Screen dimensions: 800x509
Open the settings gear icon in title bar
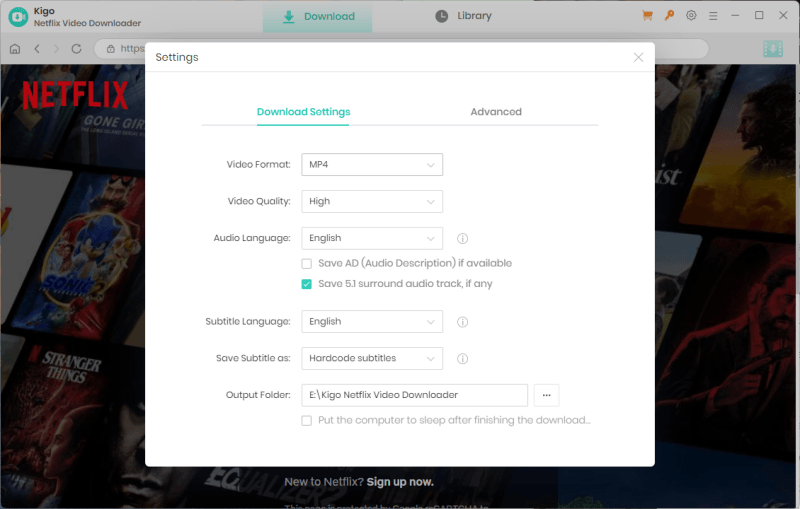[691, 16]
